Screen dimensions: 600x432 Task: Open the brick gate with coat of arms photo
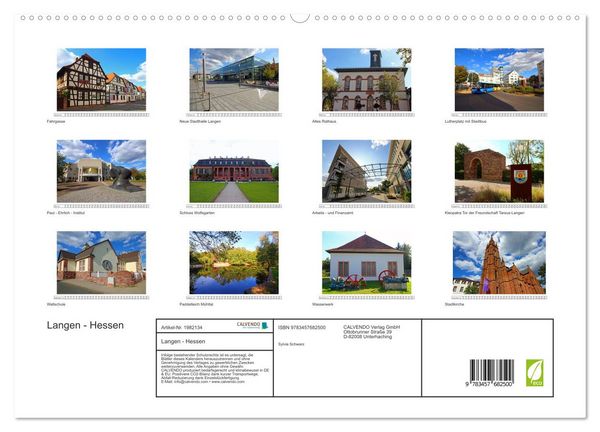coord(499,171)
